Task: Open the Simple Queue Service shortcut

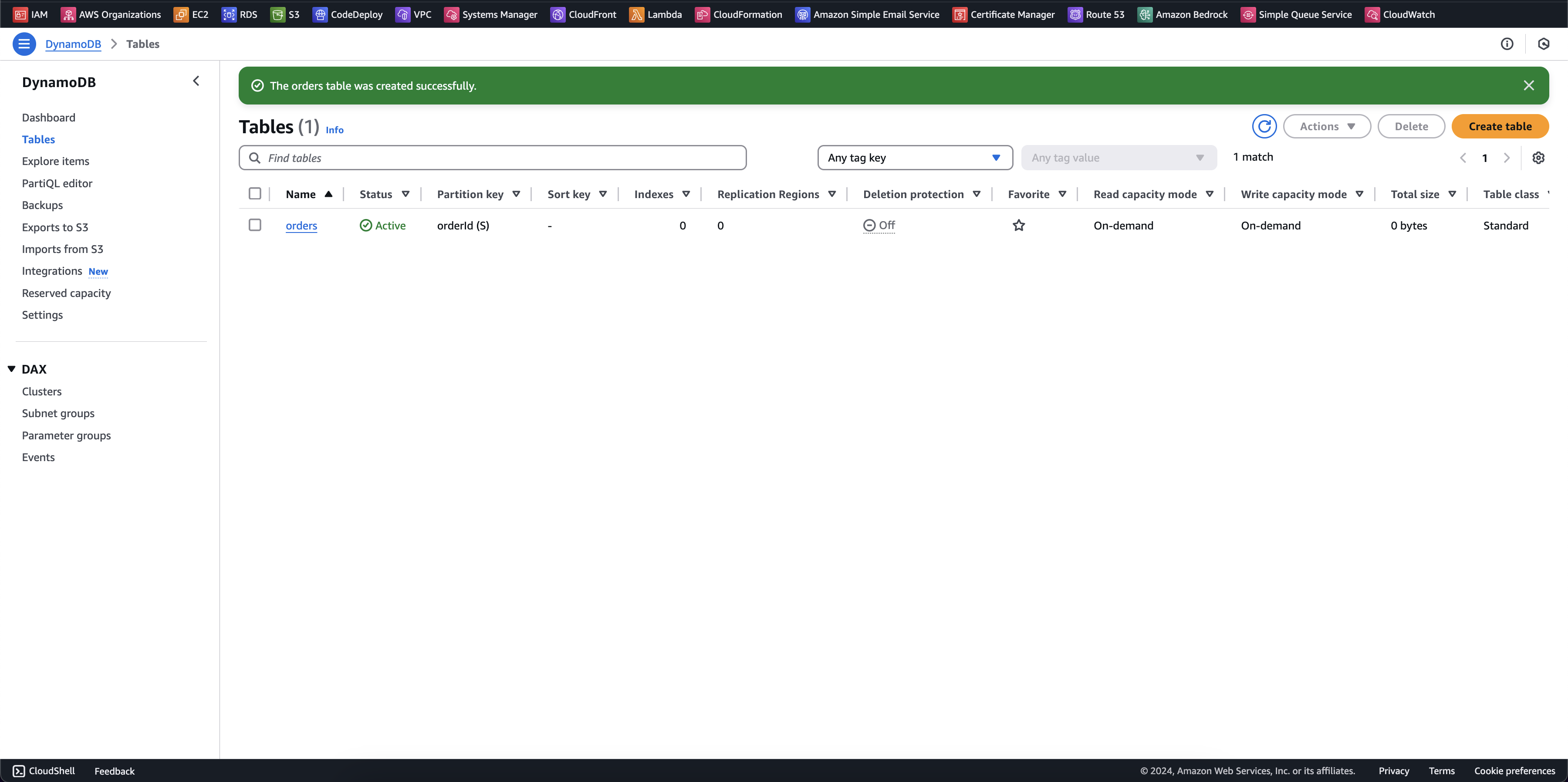Action: 1297,15
